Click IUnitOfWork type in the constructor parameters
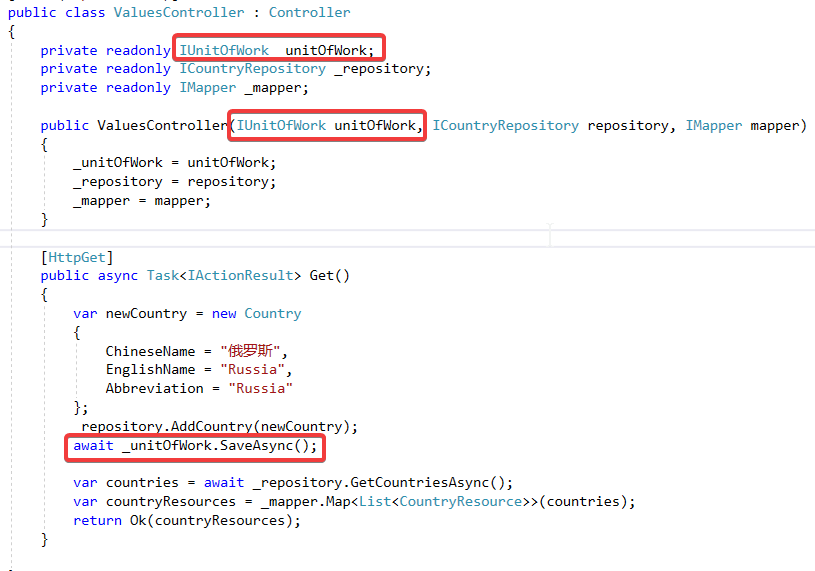Viewport: 815px width, 571px height. click(x=281, y=126)
